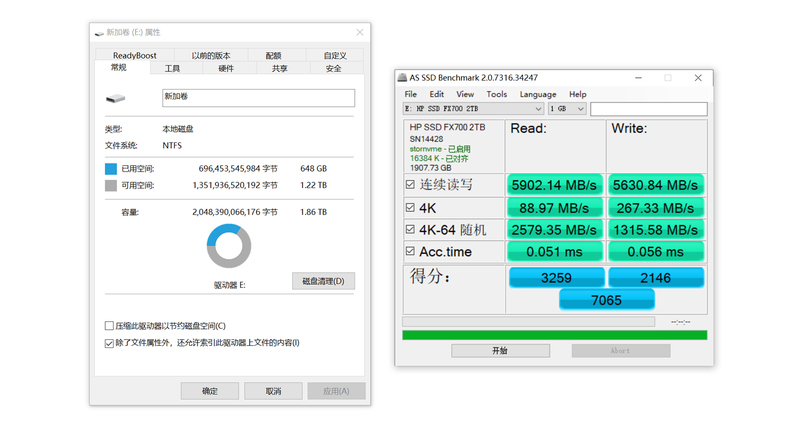The width and height of the screenshot is (800, 429).
Task: Click the 4K-64 write result 1315.58 MB/s
Action: point(656,230)
